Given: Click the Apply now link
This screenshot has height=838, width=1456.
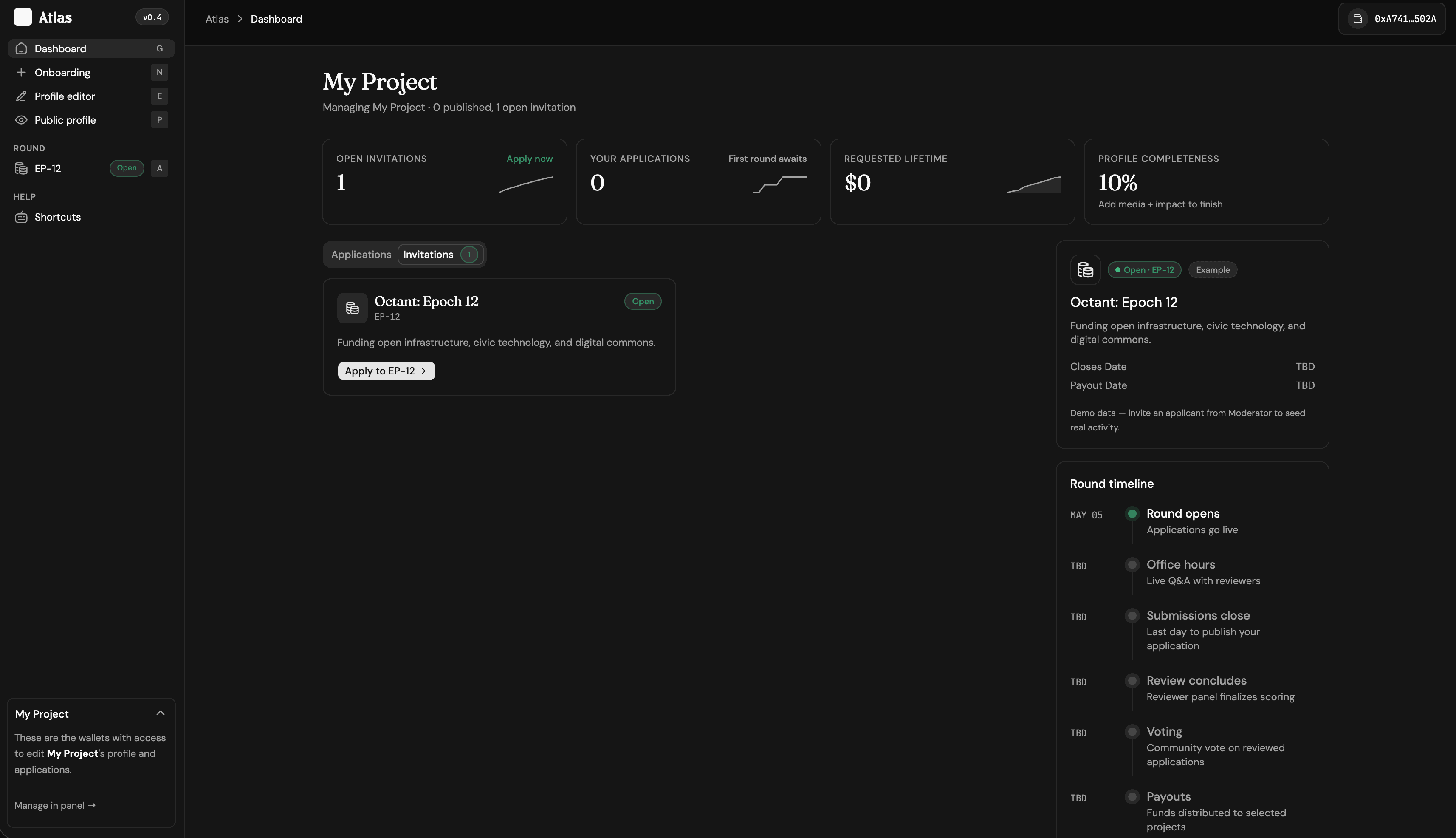Looking at the screenshot, I should tap(529, 159).
